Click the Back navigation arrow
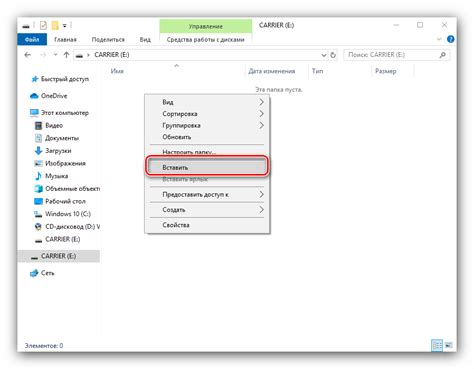 coord(28,55)
